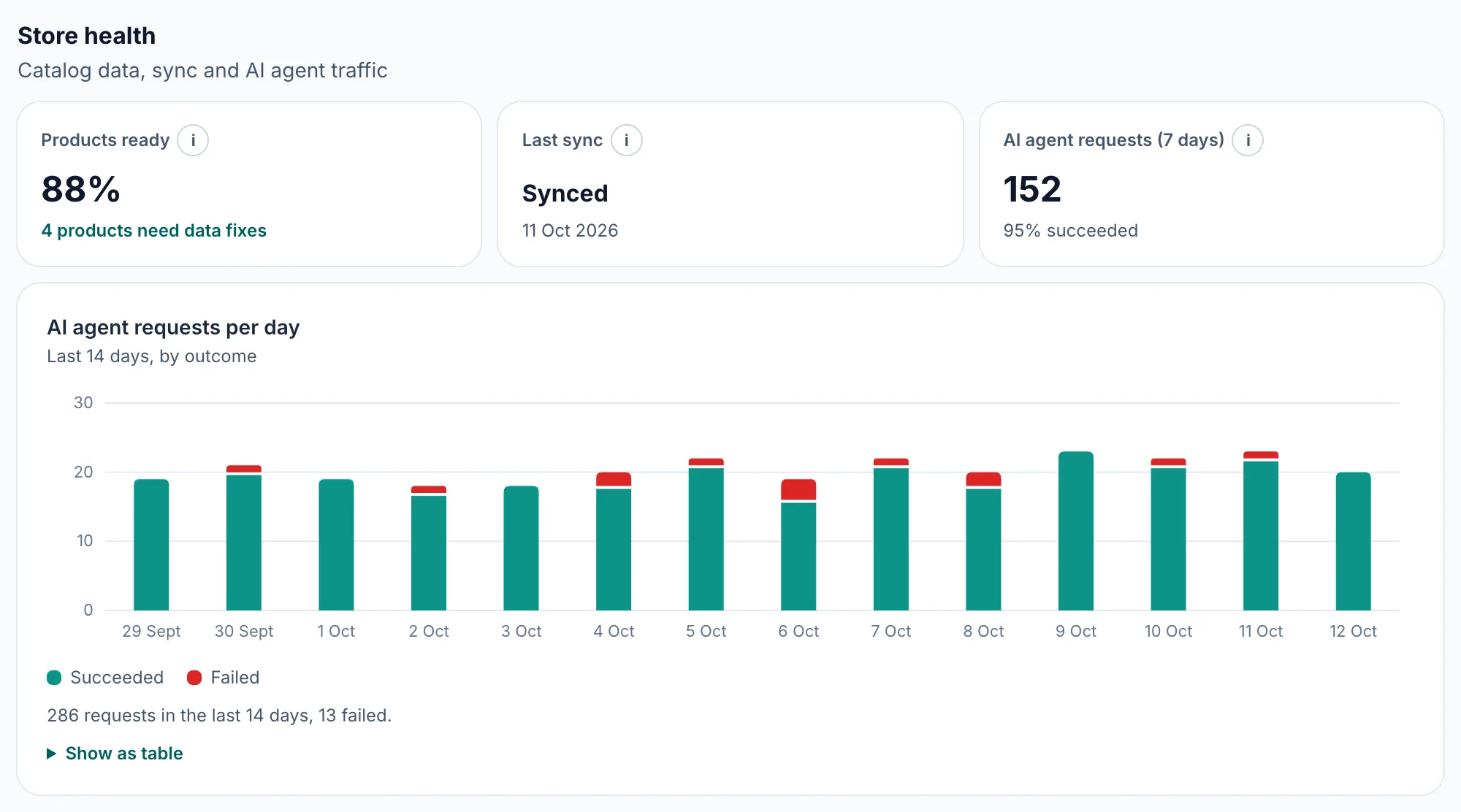This screenshot has width=1461, height=812.
Task: Click the 9 Oct succeeded bar
Action: (1076, 531)
